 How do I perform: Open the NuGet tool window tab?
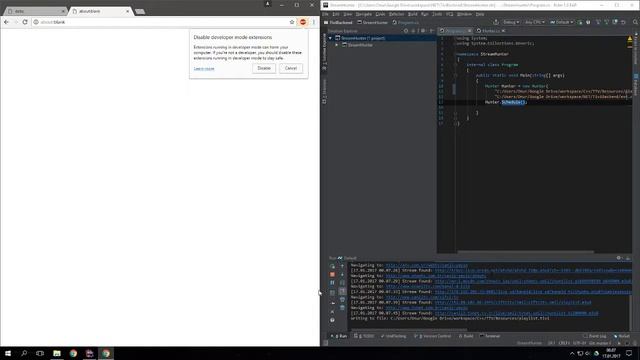622,336
